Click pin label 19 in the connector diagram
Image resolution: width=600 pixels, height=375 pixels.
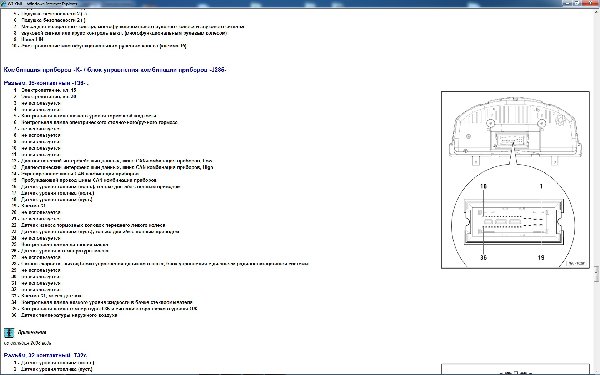click(541, 258)
